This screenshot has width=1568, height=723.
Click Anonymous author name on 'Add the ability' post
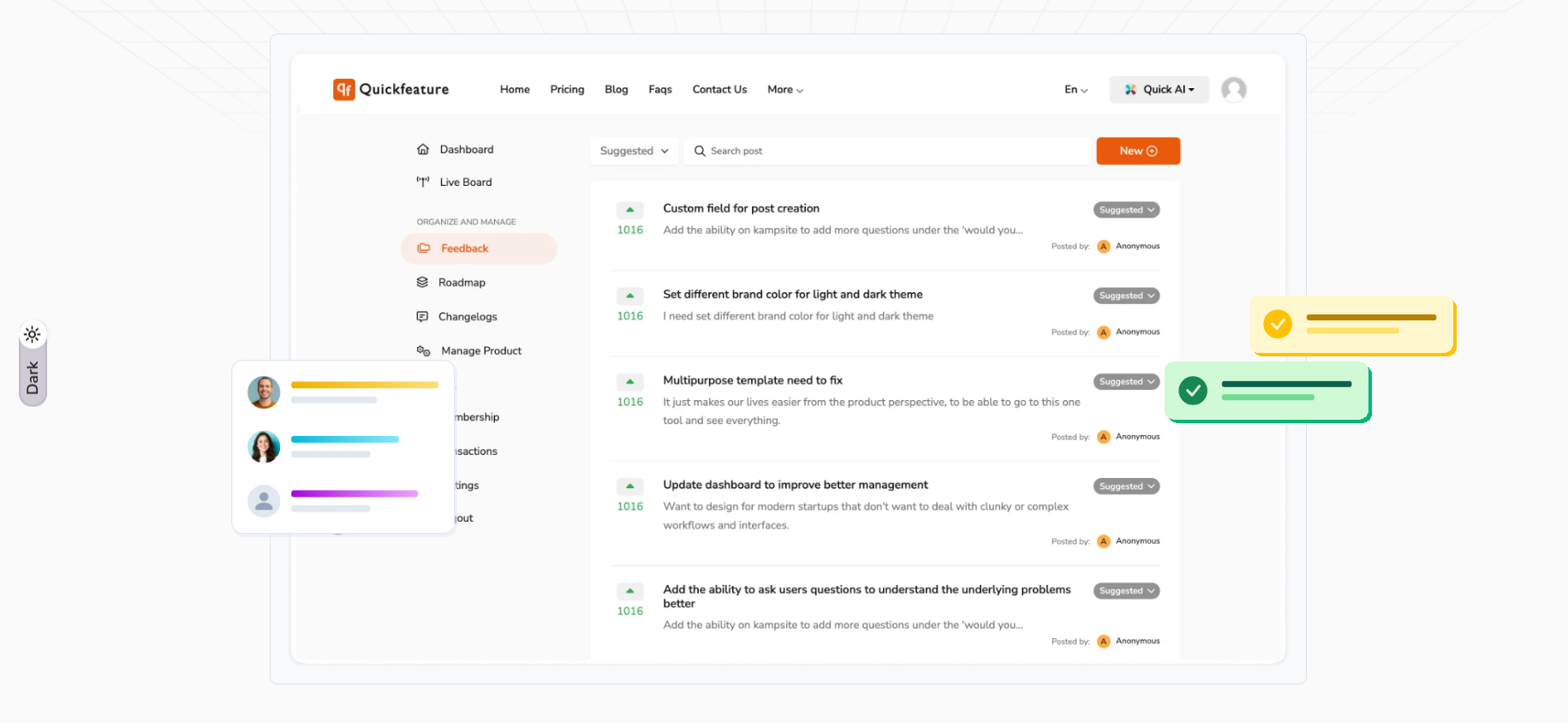tap(1137, 641)
